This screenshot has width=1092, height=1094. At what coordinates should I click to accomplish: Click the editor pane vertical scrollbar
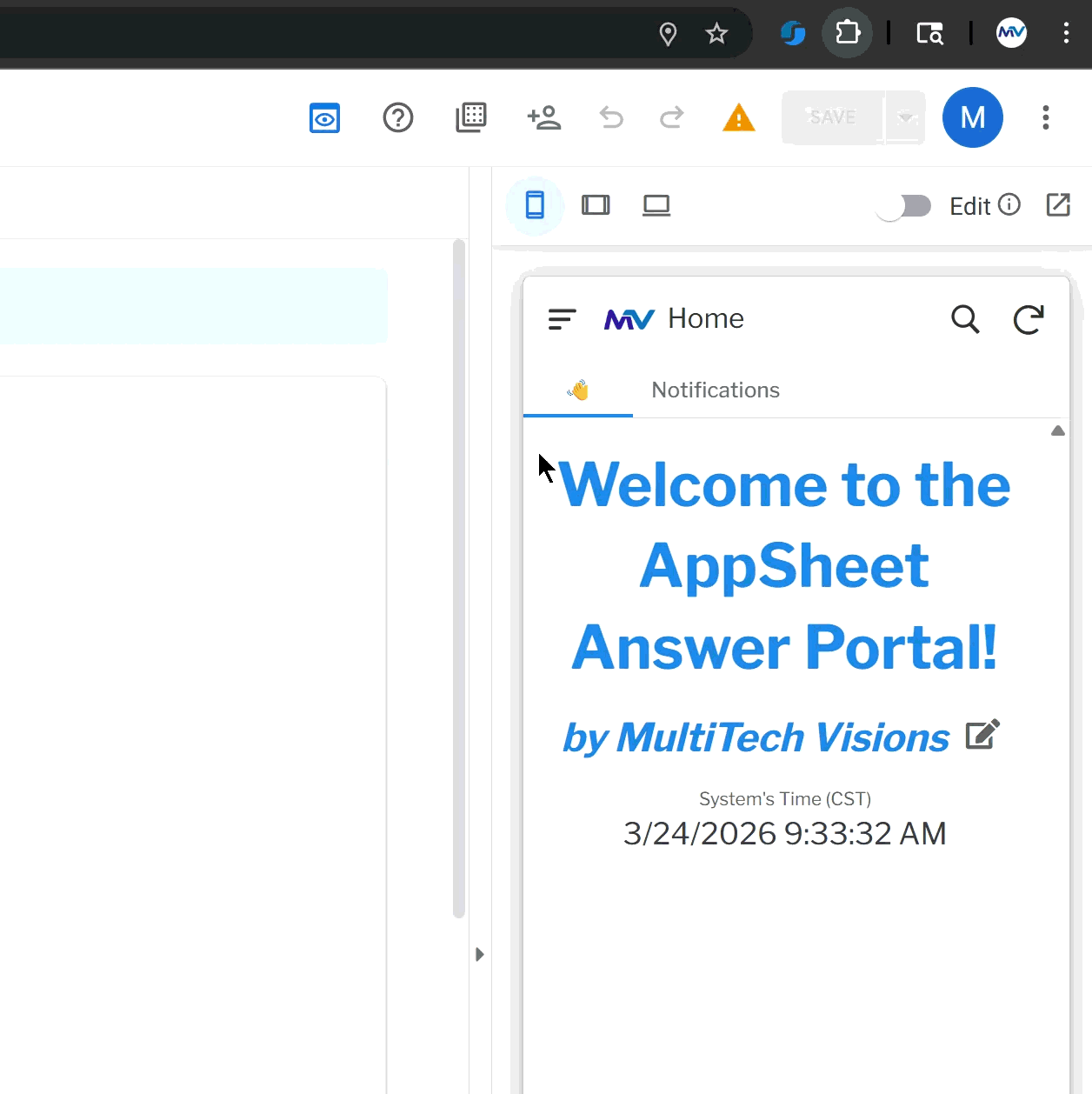click(x=459, y=578)
